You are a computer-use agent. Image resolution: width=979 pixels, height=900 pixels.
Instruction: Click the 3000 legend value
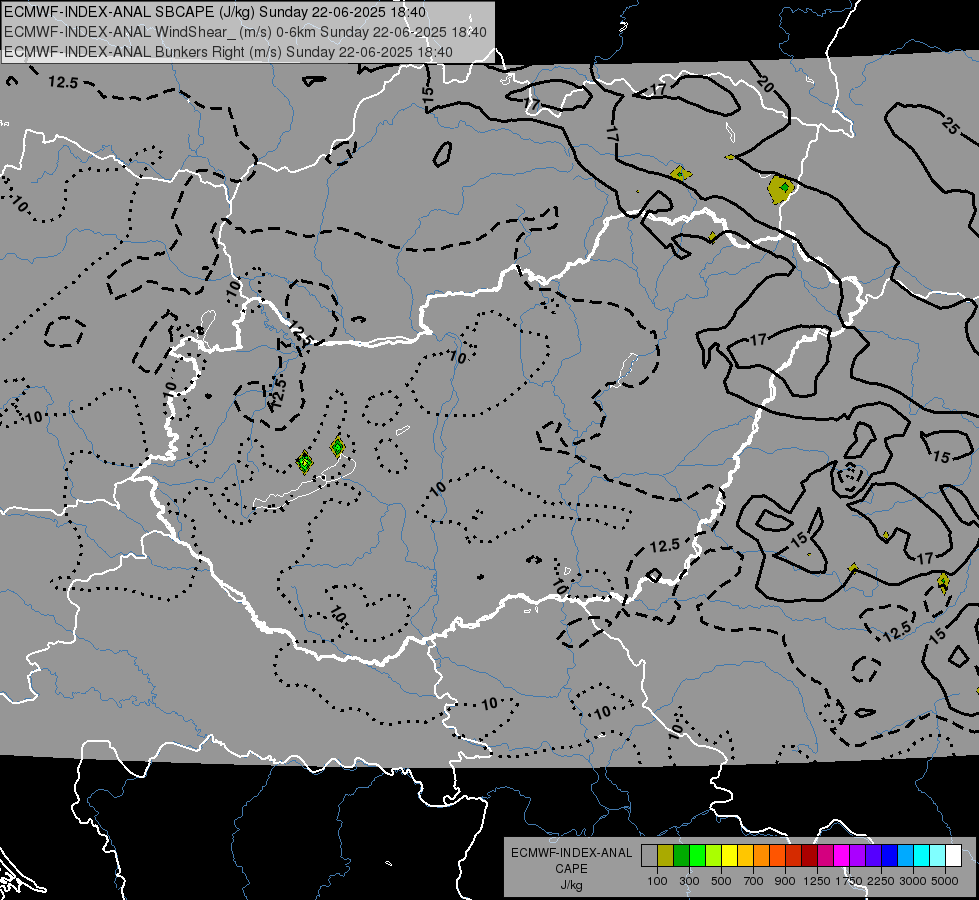913,881
